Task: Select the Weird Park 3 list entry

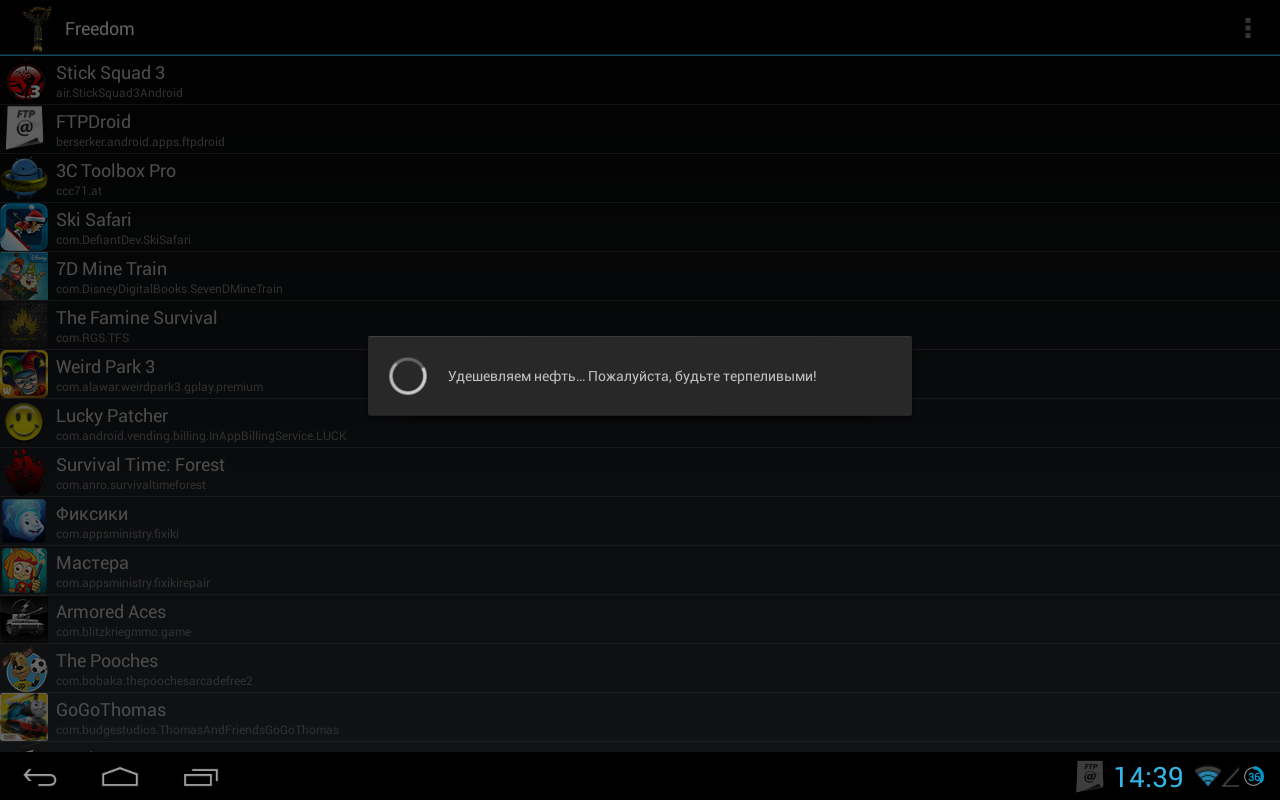Action: 640,375
